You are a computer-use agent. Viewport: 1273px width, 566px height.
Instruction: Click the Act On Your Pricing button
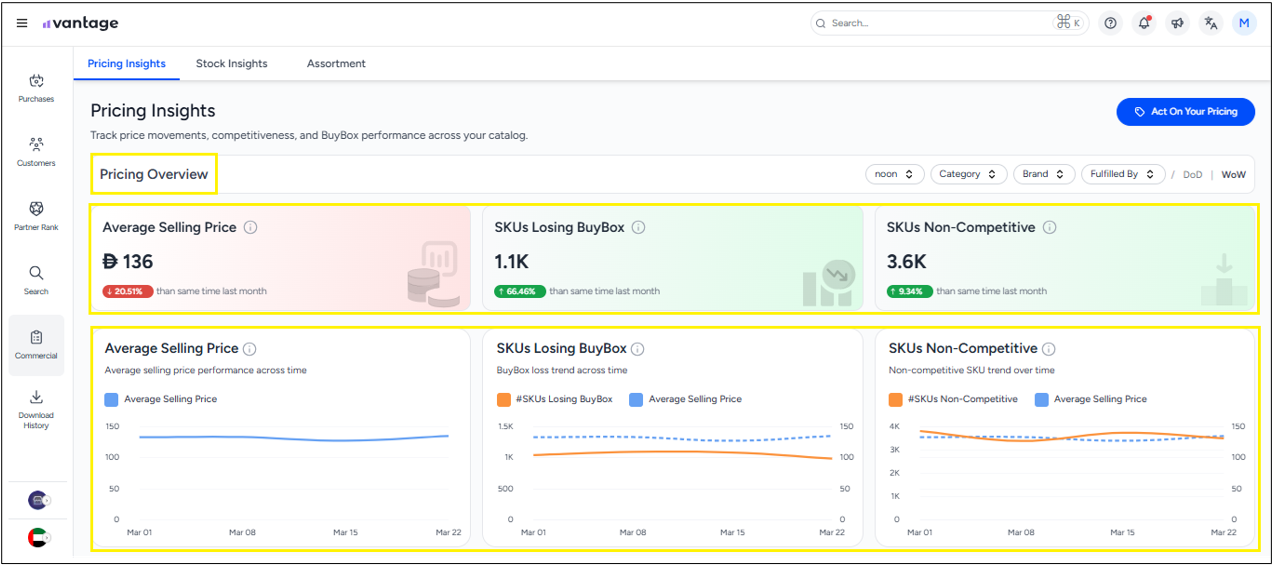(x=1185, y=111)
